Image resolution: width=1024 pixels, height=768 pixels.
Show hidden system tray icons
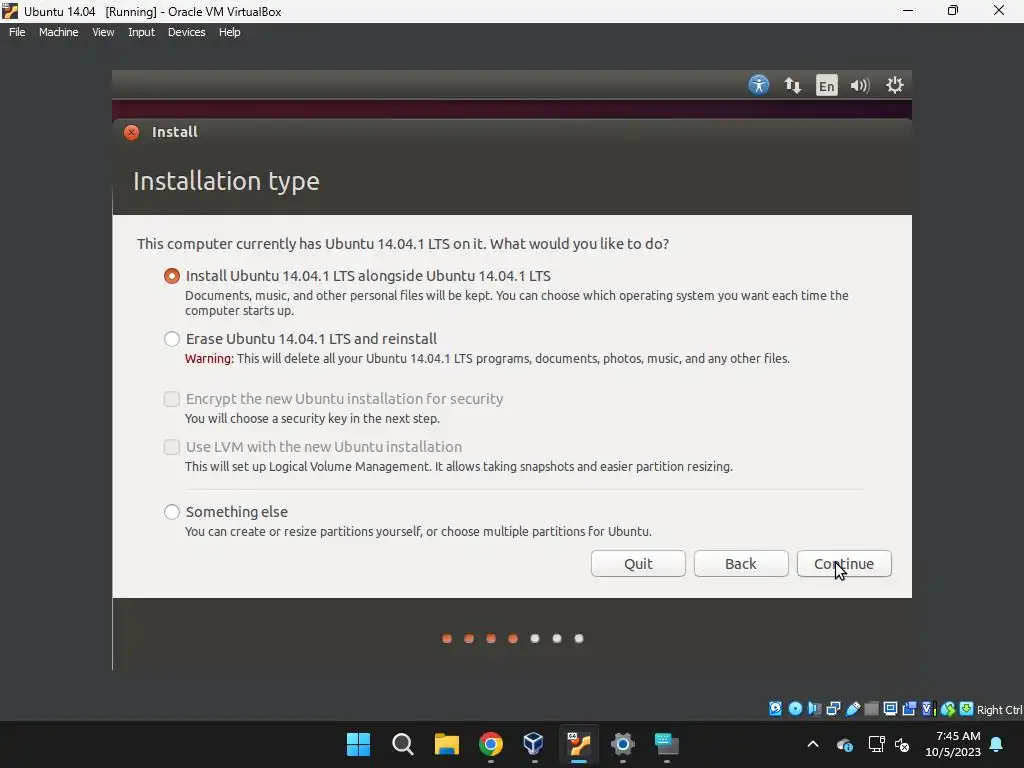click(x=813, y=744)
